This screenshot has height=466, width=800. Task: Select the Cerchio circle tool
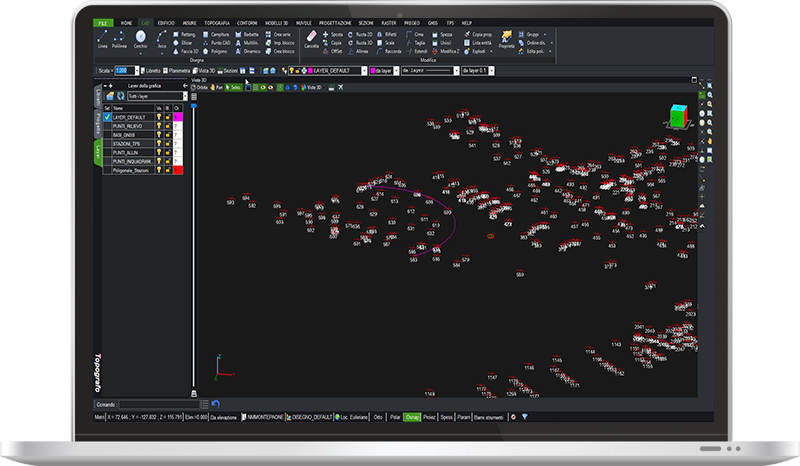[x=141, y=38]
